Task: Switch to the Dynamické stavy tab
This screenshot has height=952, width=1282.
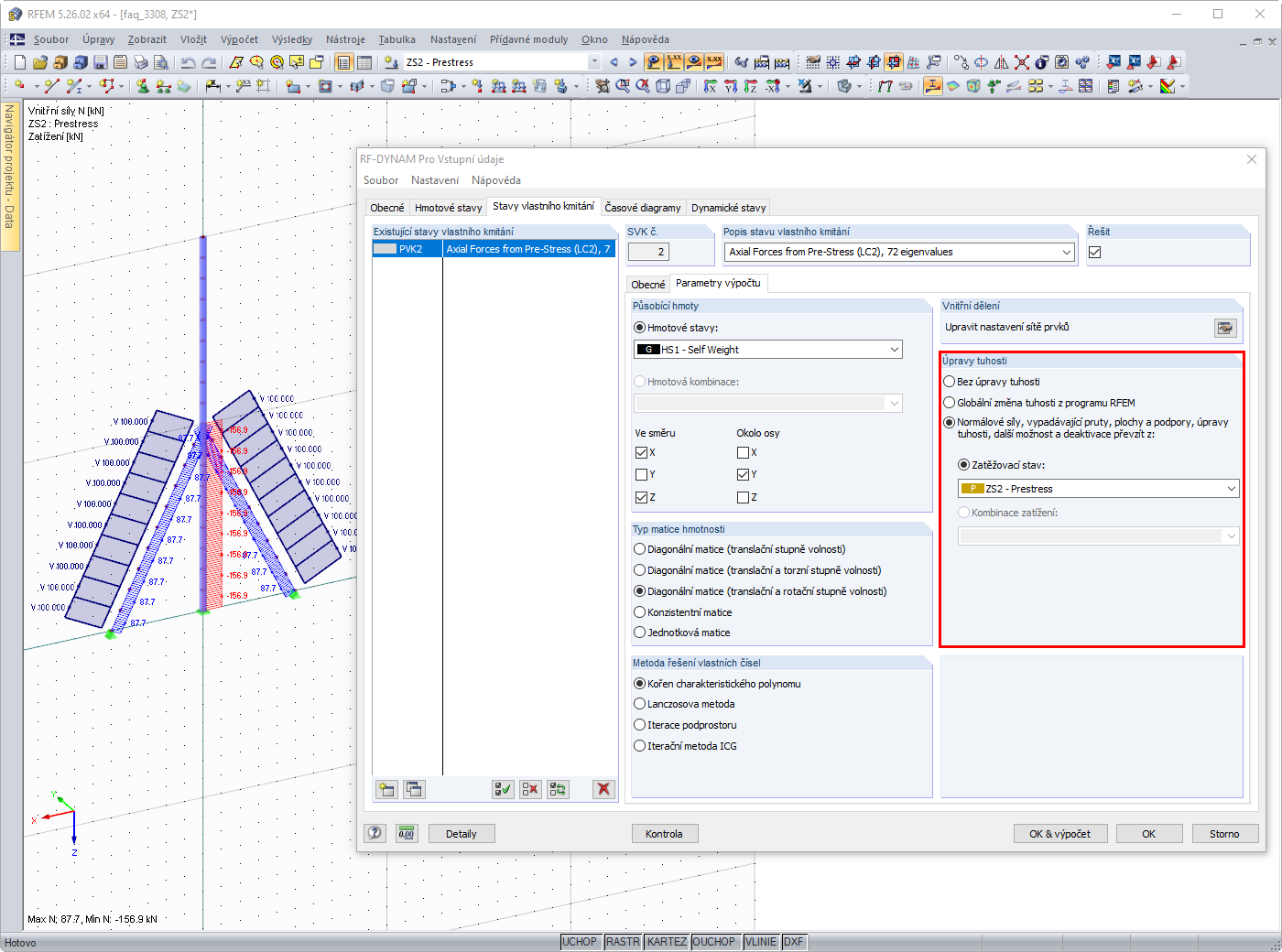Action: 729,208
